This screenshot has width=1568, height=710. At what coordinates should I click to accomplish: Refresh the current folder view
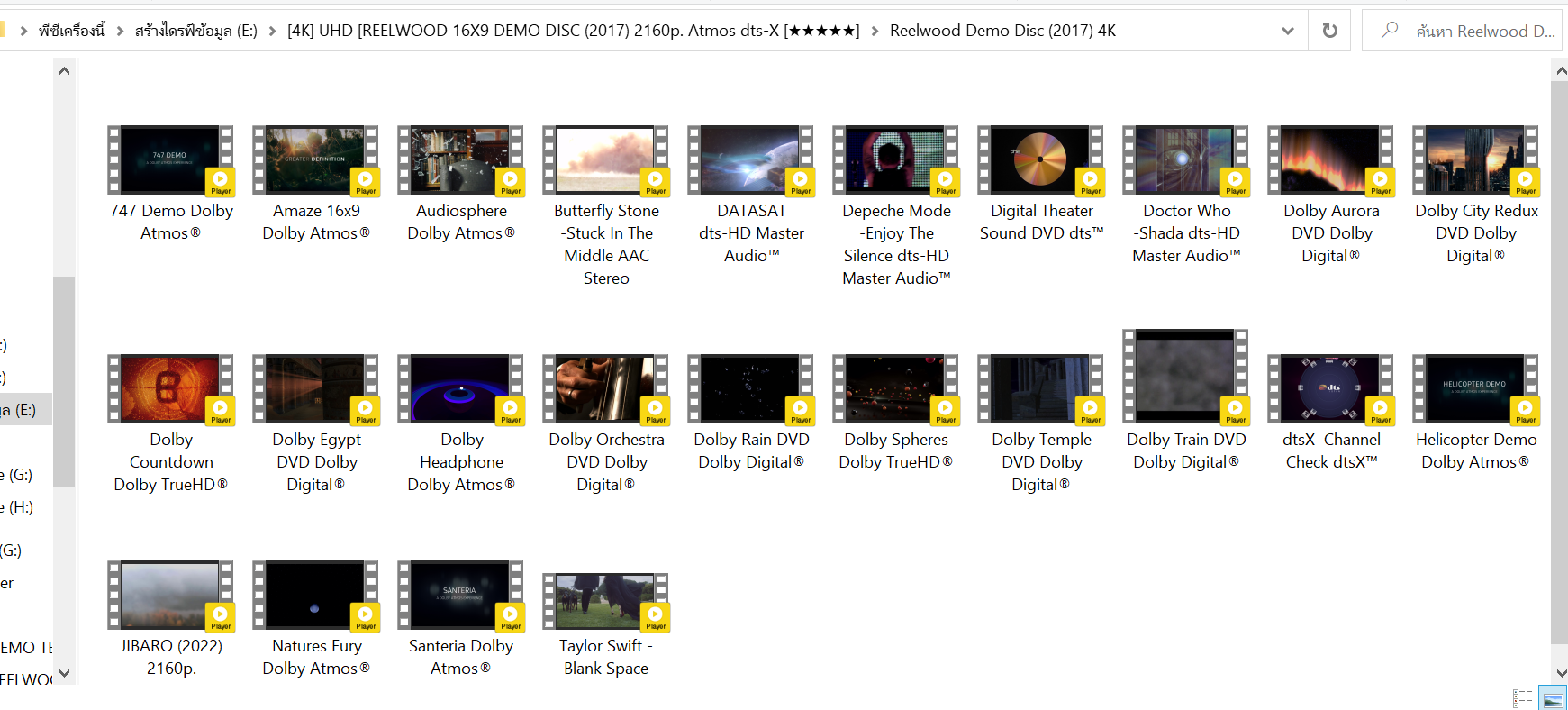point(1329,31)
